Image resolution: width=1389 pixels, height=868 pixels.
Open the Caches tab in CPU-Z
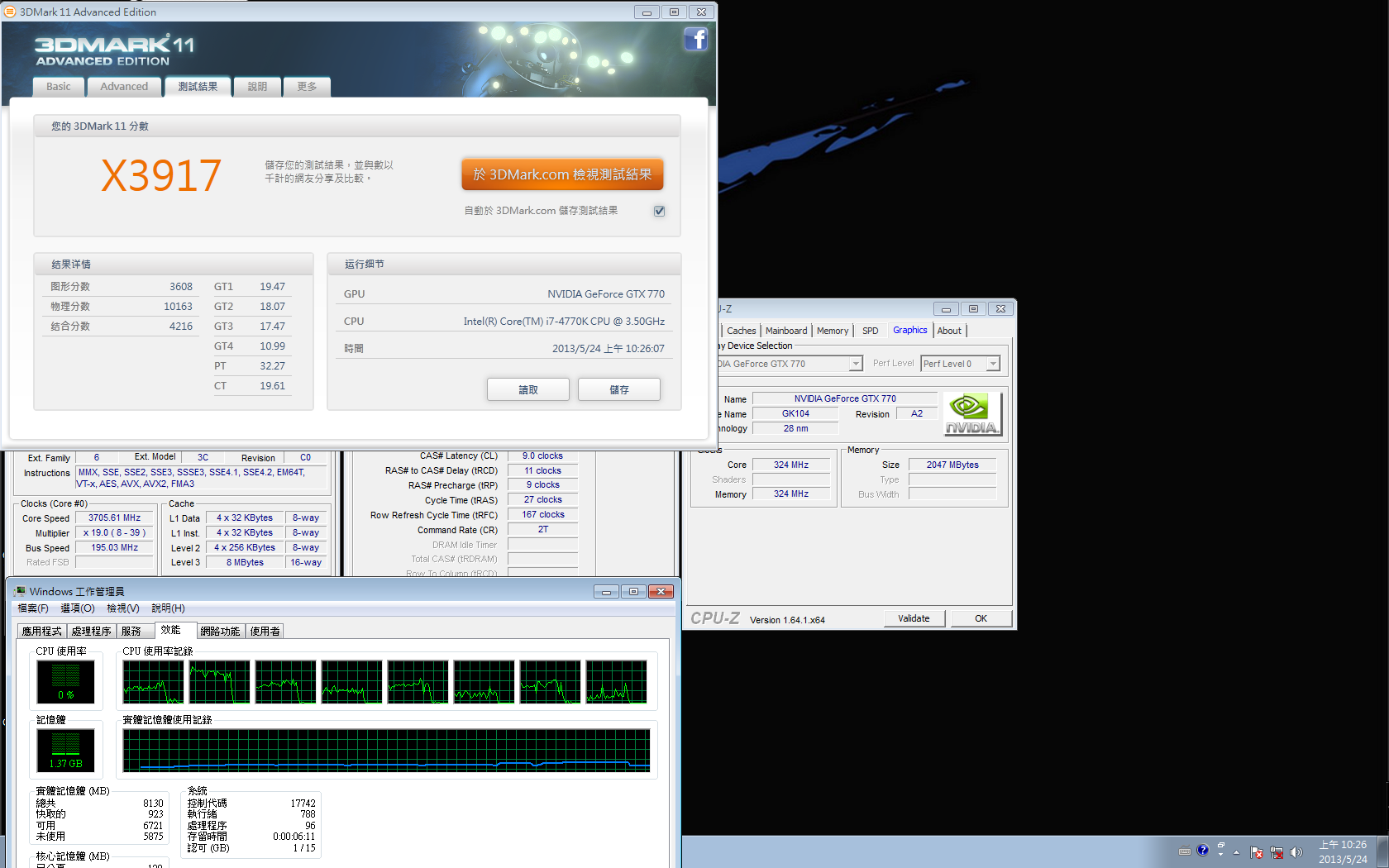coord(741,331)
